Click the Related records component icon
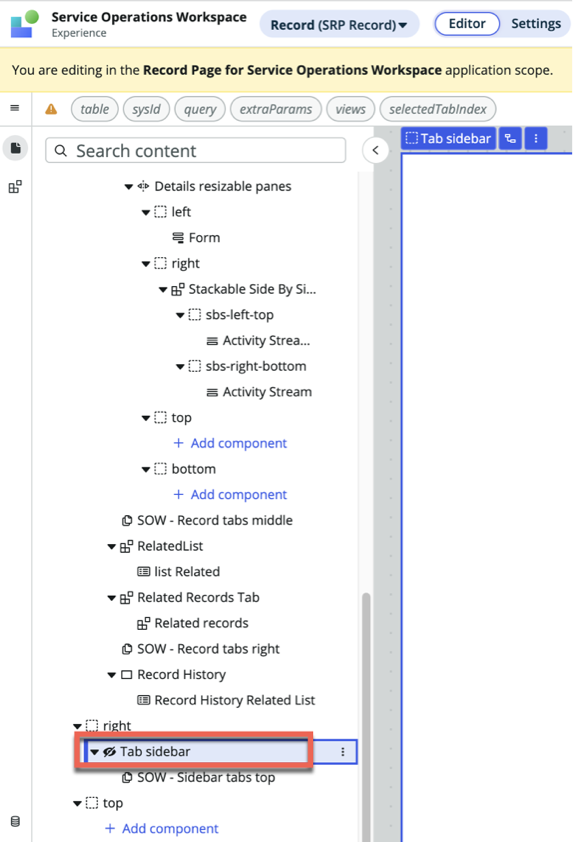This screenshot has width=584, height=842. (143, 623)
